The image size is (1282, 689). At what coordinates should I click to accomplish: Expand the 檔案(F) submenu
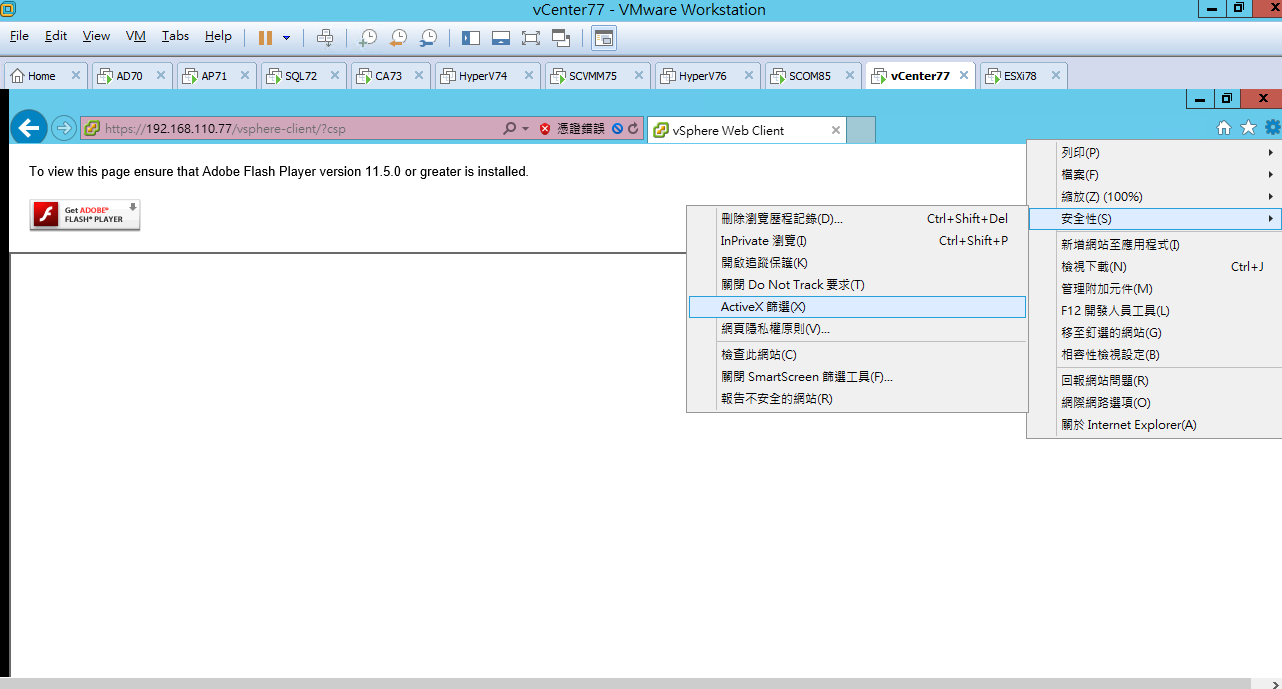click(1155, 175)
